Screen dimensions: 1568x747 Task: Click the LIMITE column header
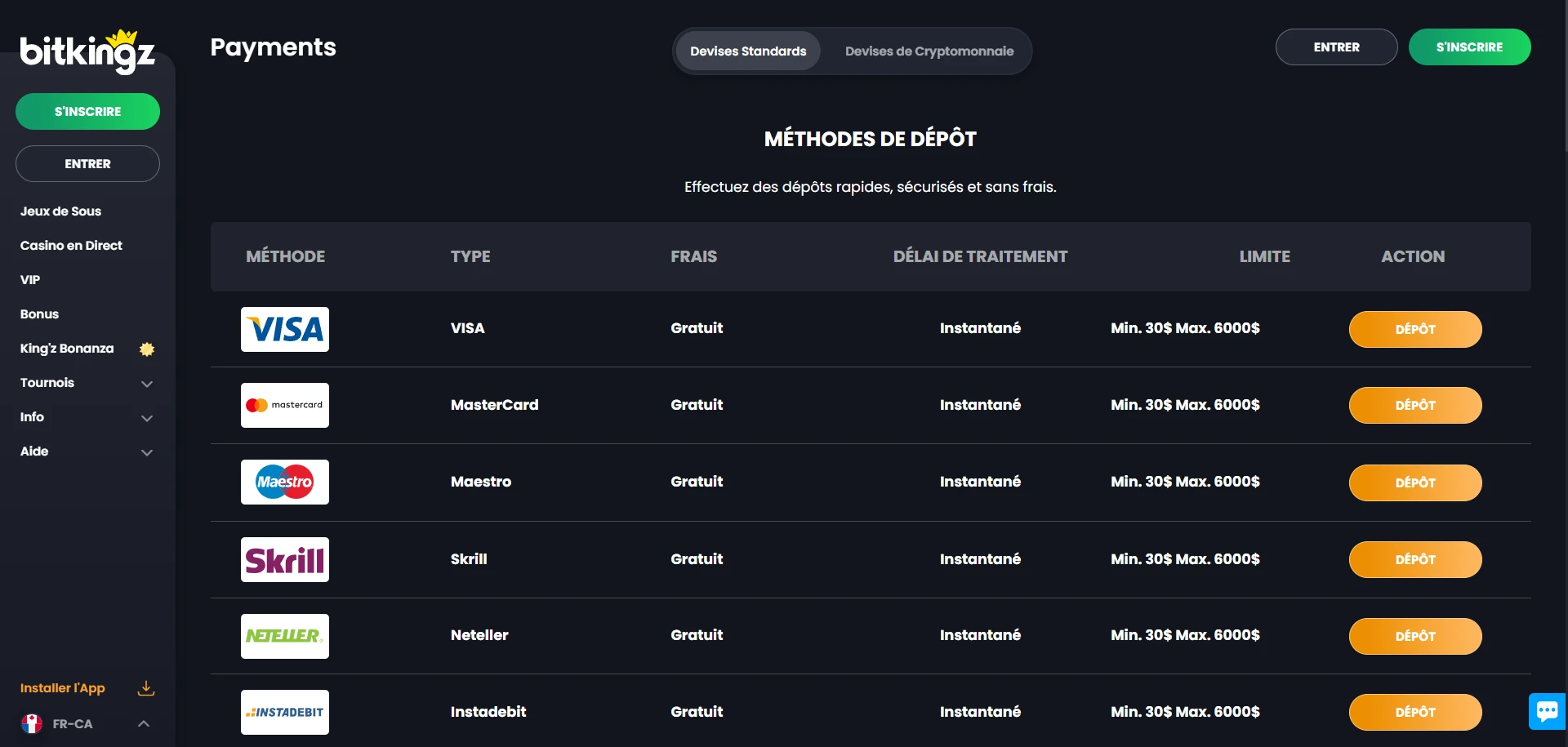[x=1265, y=256]
